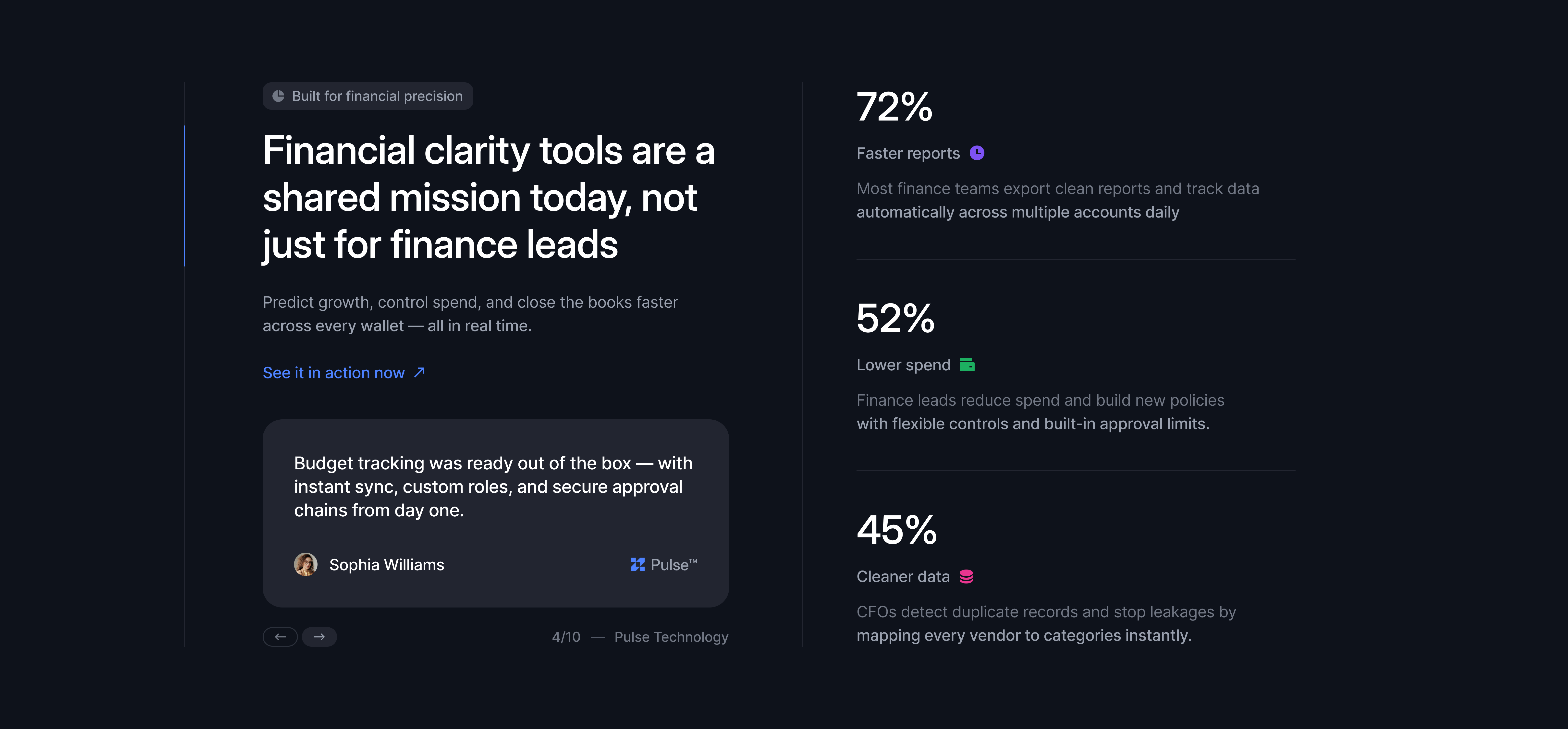Advance the carousel with the right arrow
1568x729 pixels.
pyautogui.click(x=319, y=636)
